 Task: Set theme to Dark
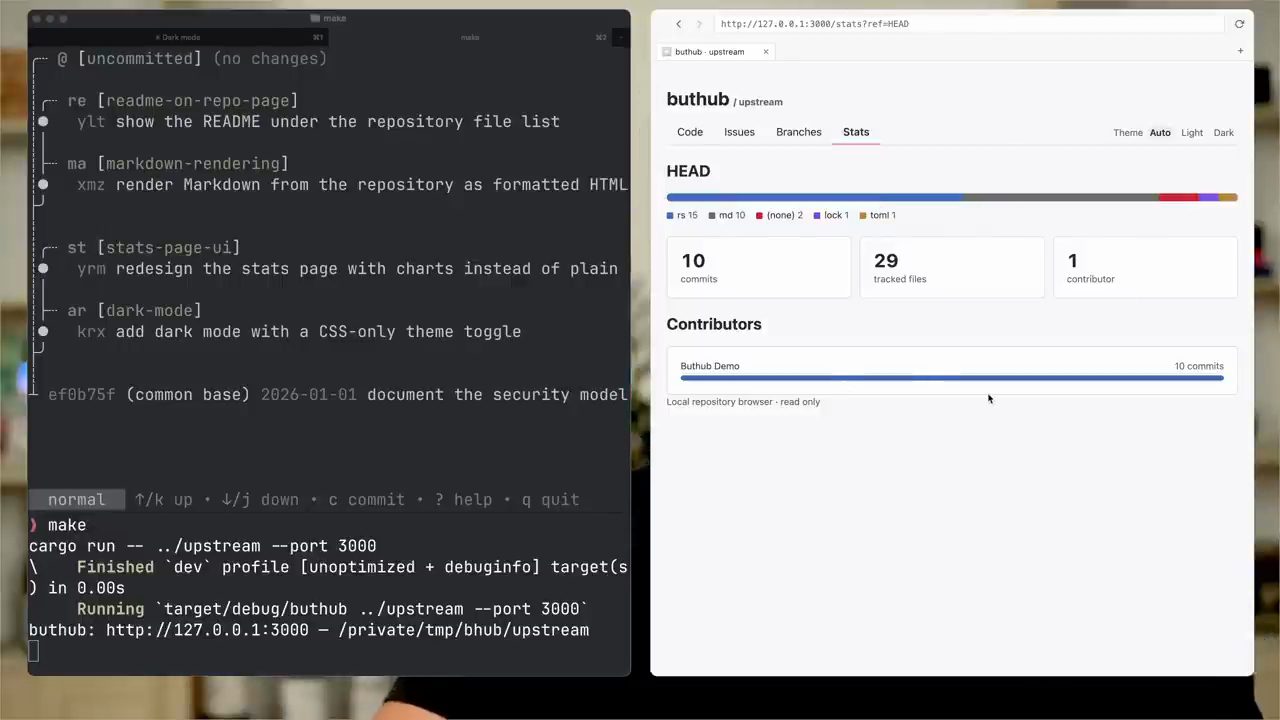click(1224, 133)
